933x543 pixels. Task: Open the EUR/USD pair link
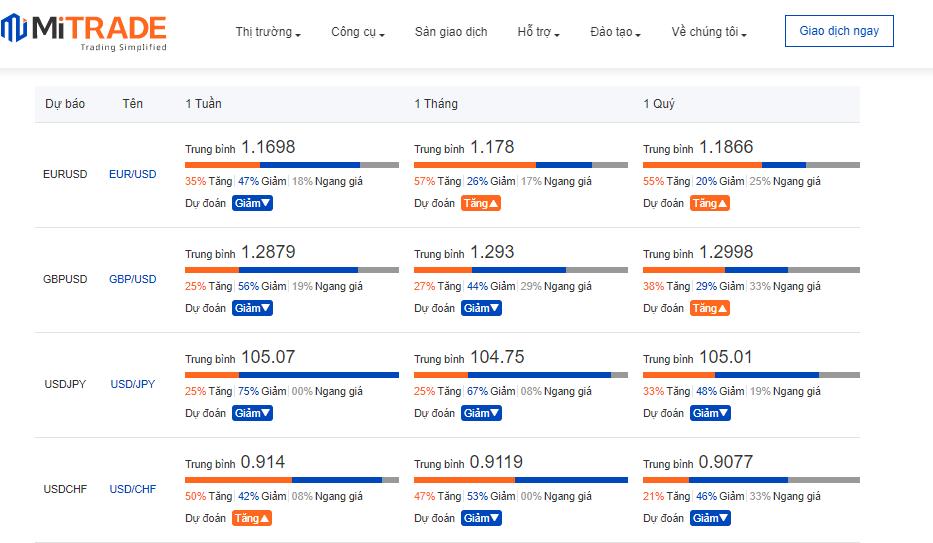point(133,174)
